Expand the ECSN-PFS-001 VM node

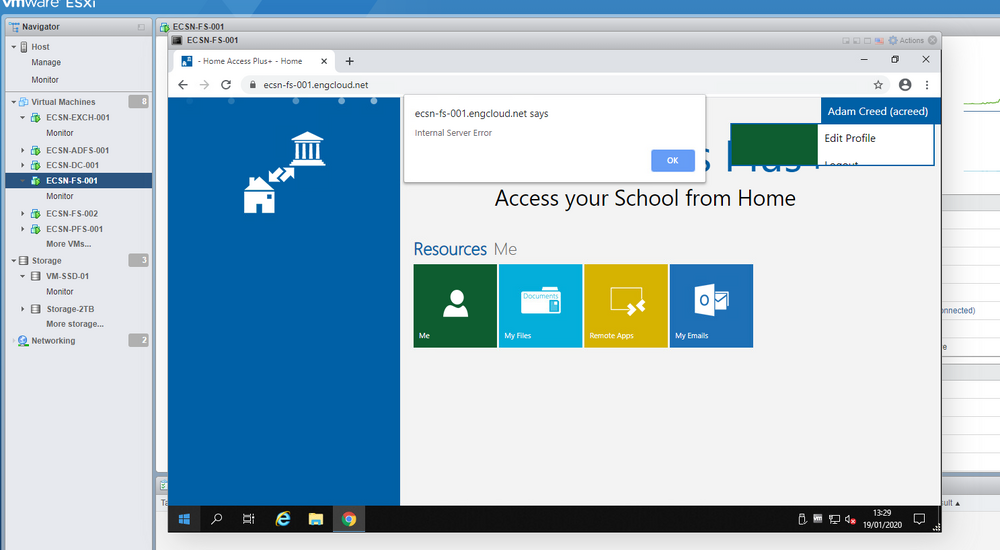(22, 229)
